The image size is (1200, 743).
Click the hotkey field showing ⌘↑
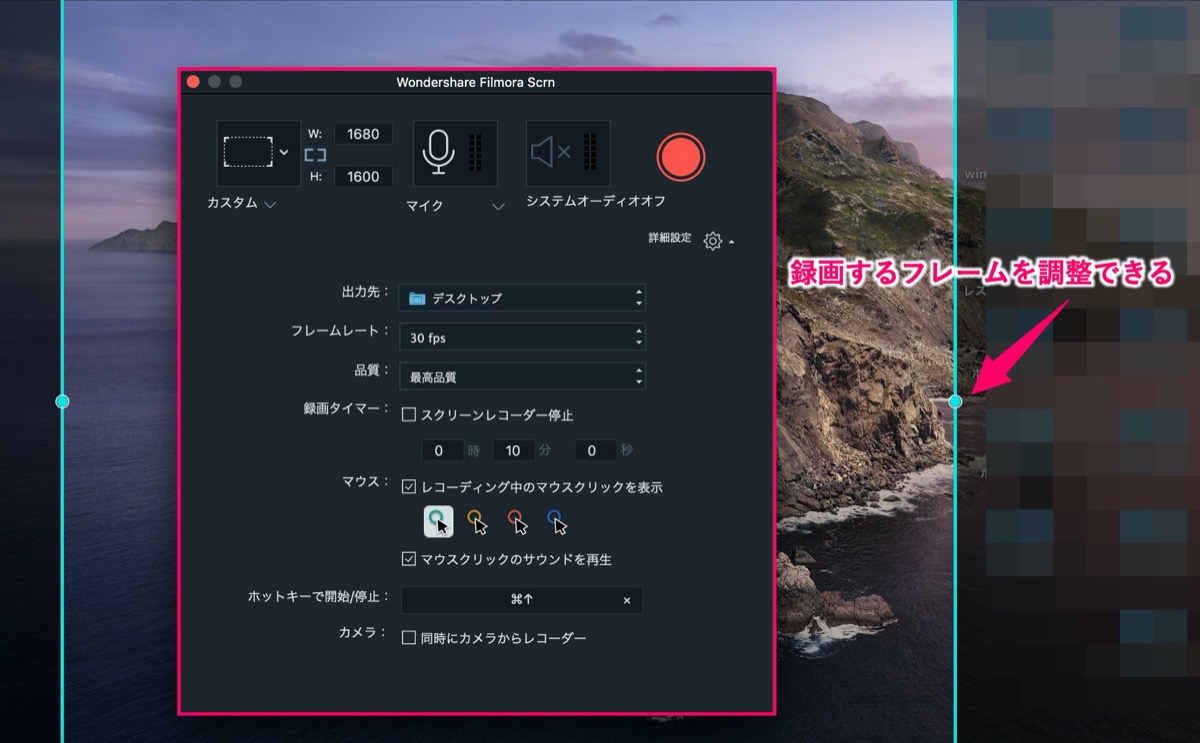(521, 600)
